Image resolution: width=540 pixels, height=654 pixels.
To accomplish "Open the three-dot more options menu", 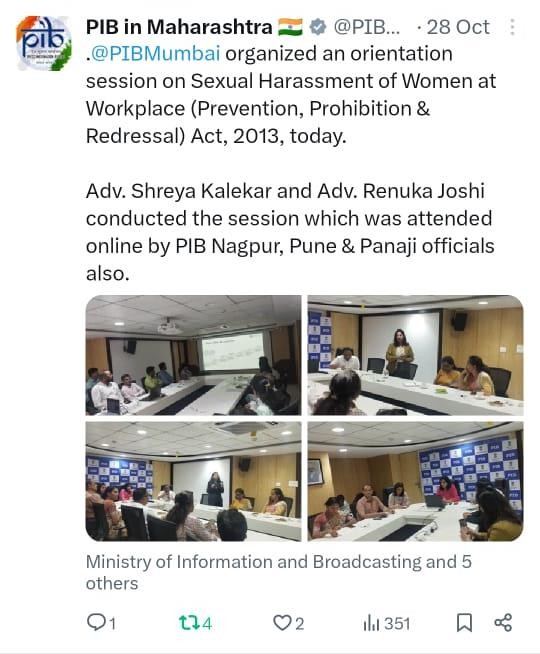I will point(512,27).
